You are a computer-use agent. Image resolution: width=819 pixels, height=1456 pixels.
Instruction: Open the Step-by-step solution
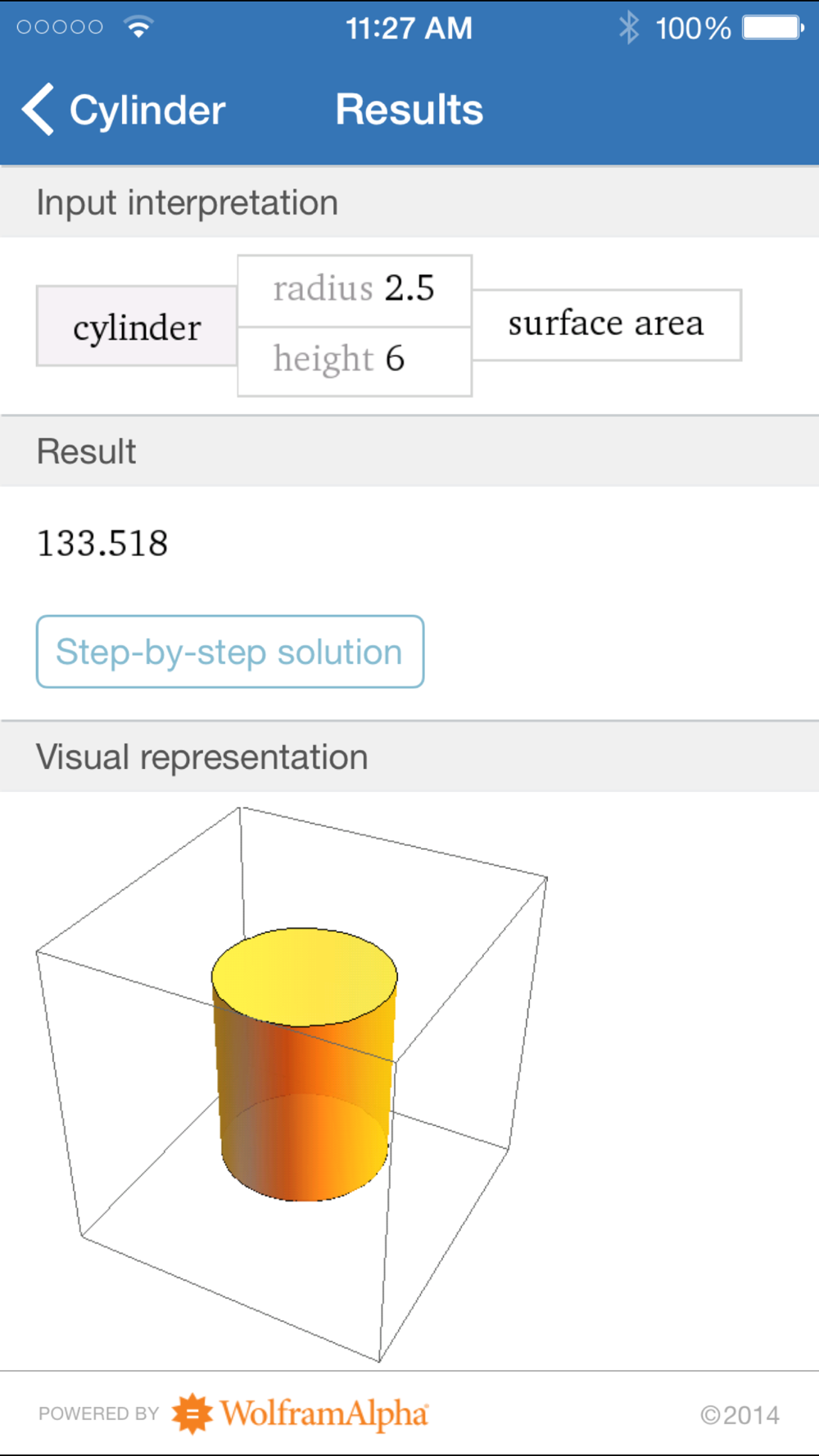230,652
